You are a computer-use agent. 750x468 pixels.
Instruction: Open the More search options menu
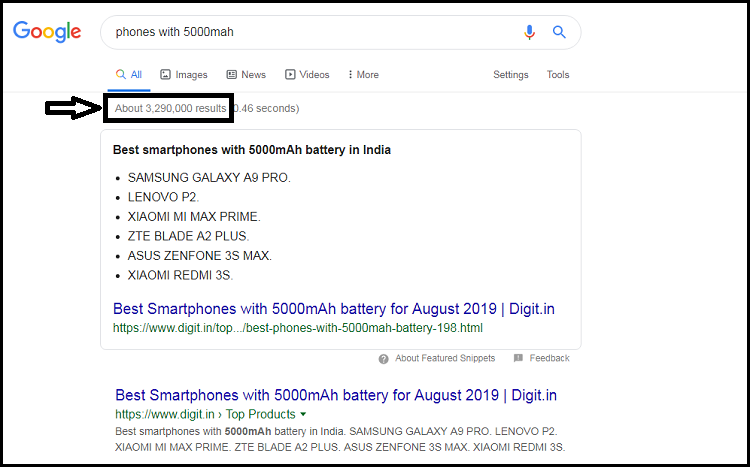coord(363,75)
